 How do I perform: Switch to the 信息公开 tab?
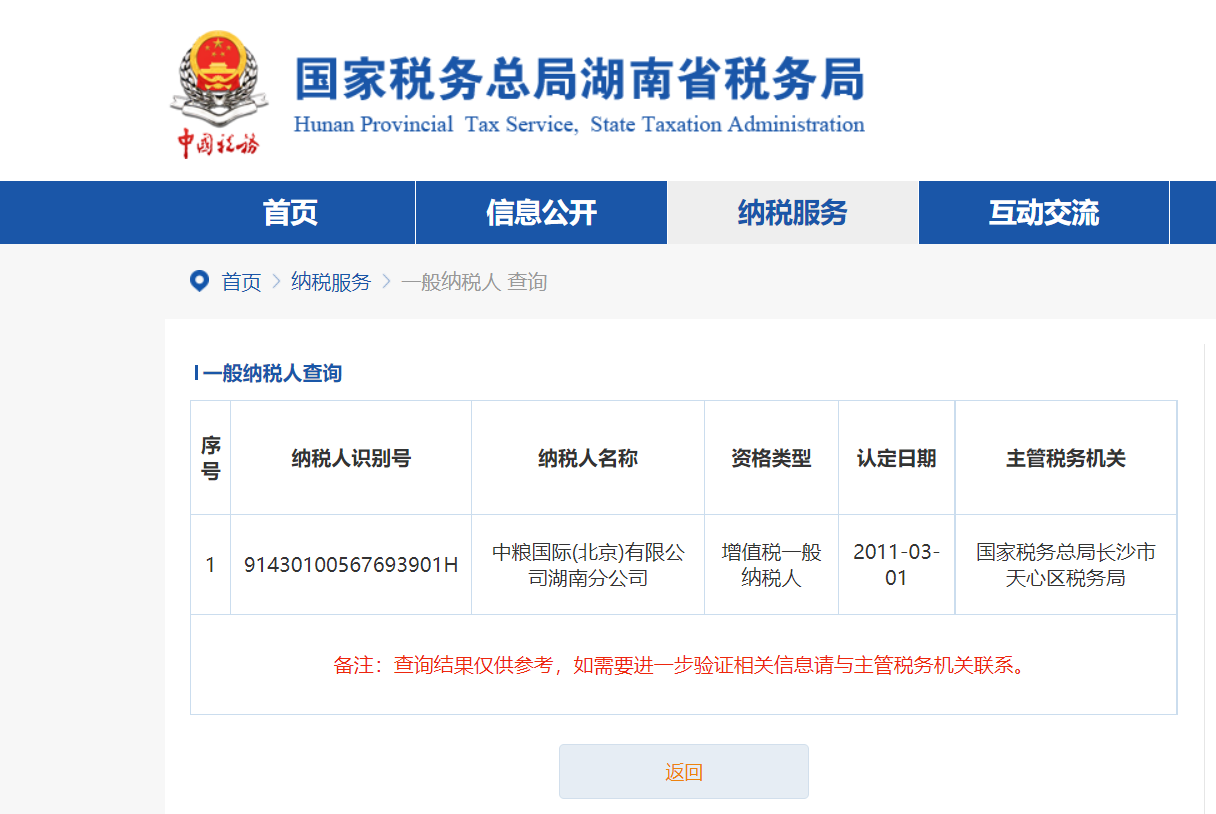pyautogui.click(x=541, y=212)
